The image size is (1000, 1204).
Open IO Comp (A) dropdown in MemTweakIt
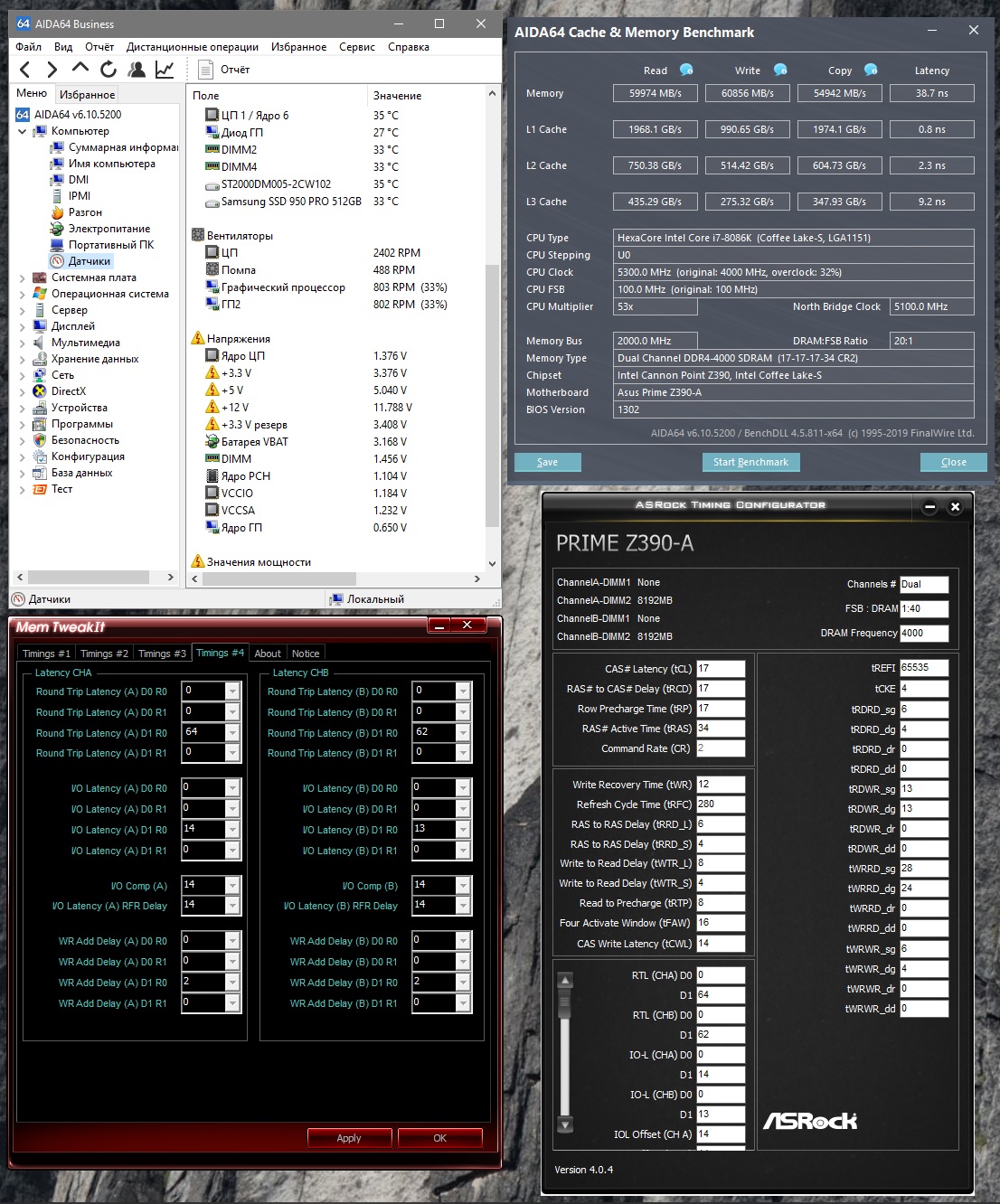(232, 885)
